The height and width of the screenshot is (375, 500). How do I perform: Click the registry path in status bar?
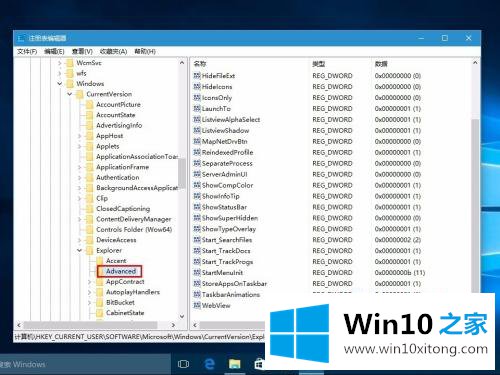[139, 337]
